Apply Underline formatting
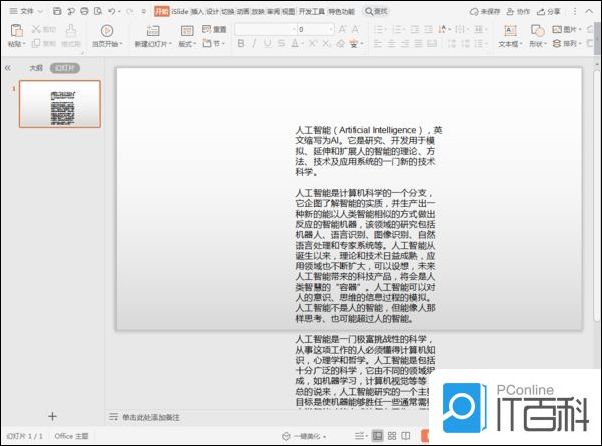 (269, 44)
